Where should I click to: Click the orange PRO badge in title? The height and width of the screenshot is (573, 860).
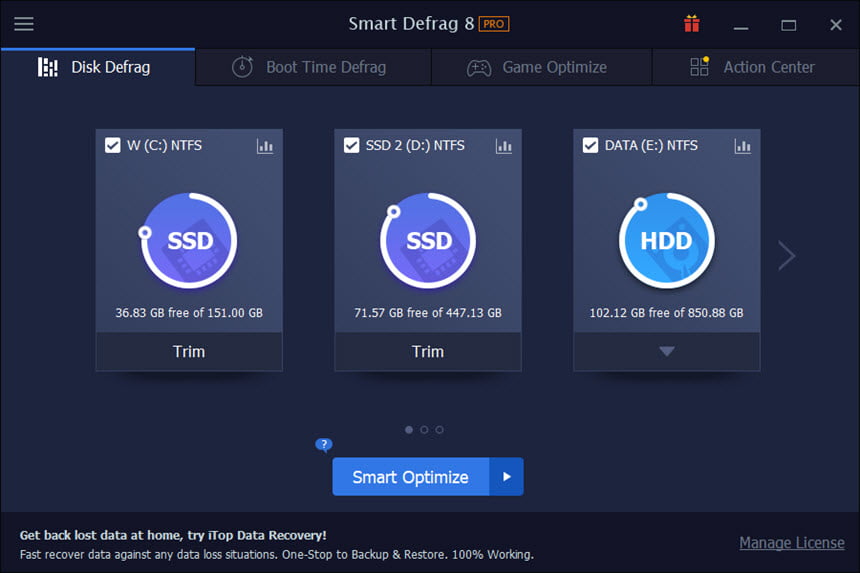pos(494,24)
